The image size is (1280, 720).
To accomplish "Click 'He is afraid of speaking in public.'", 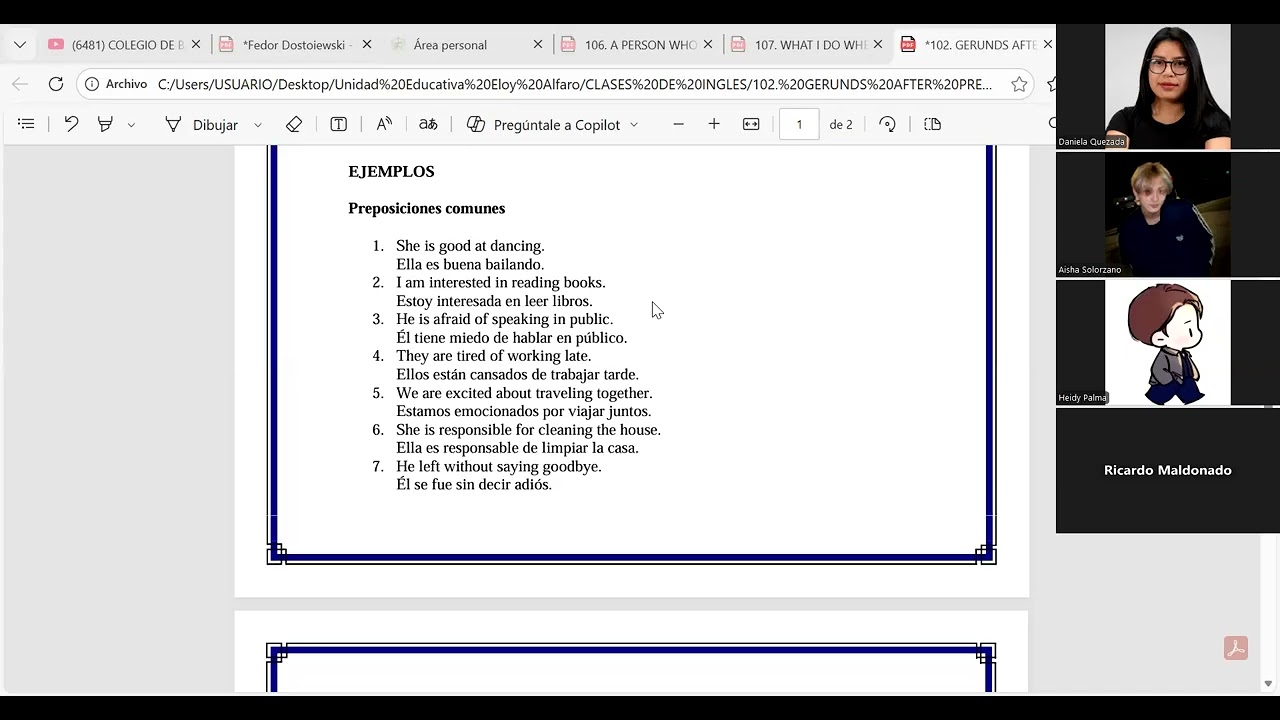I will click(505, 319).
